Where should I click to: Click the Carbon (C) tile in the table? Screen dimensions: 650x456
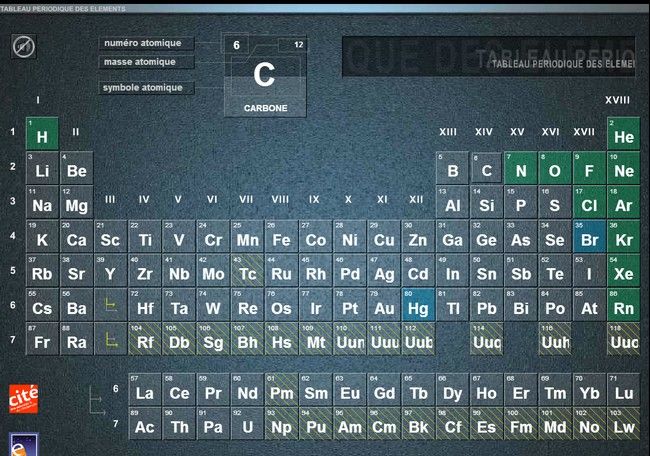point(486,169)
